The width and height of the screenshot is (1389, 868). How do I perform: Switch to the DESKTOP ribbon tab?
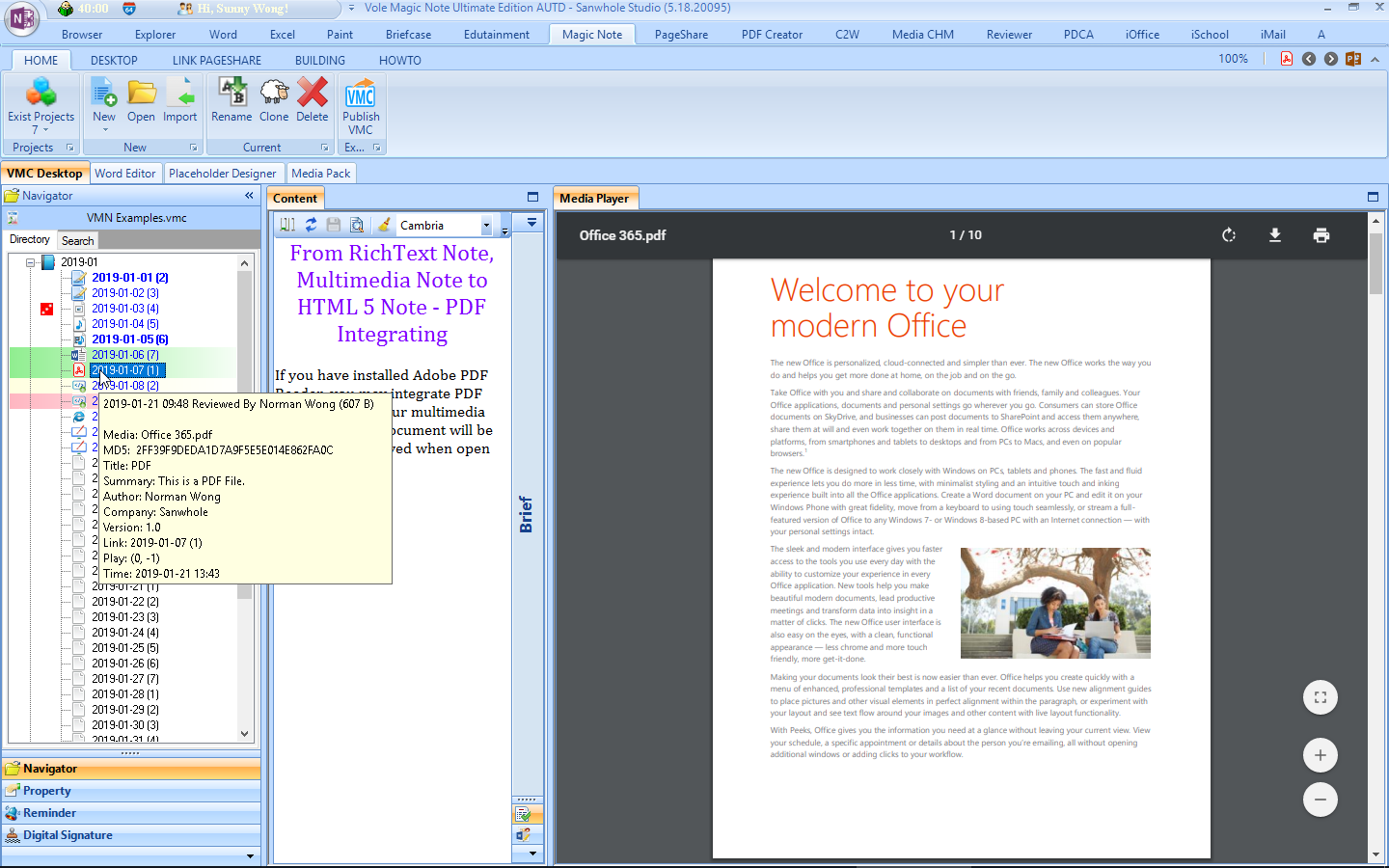pos(114,60)
